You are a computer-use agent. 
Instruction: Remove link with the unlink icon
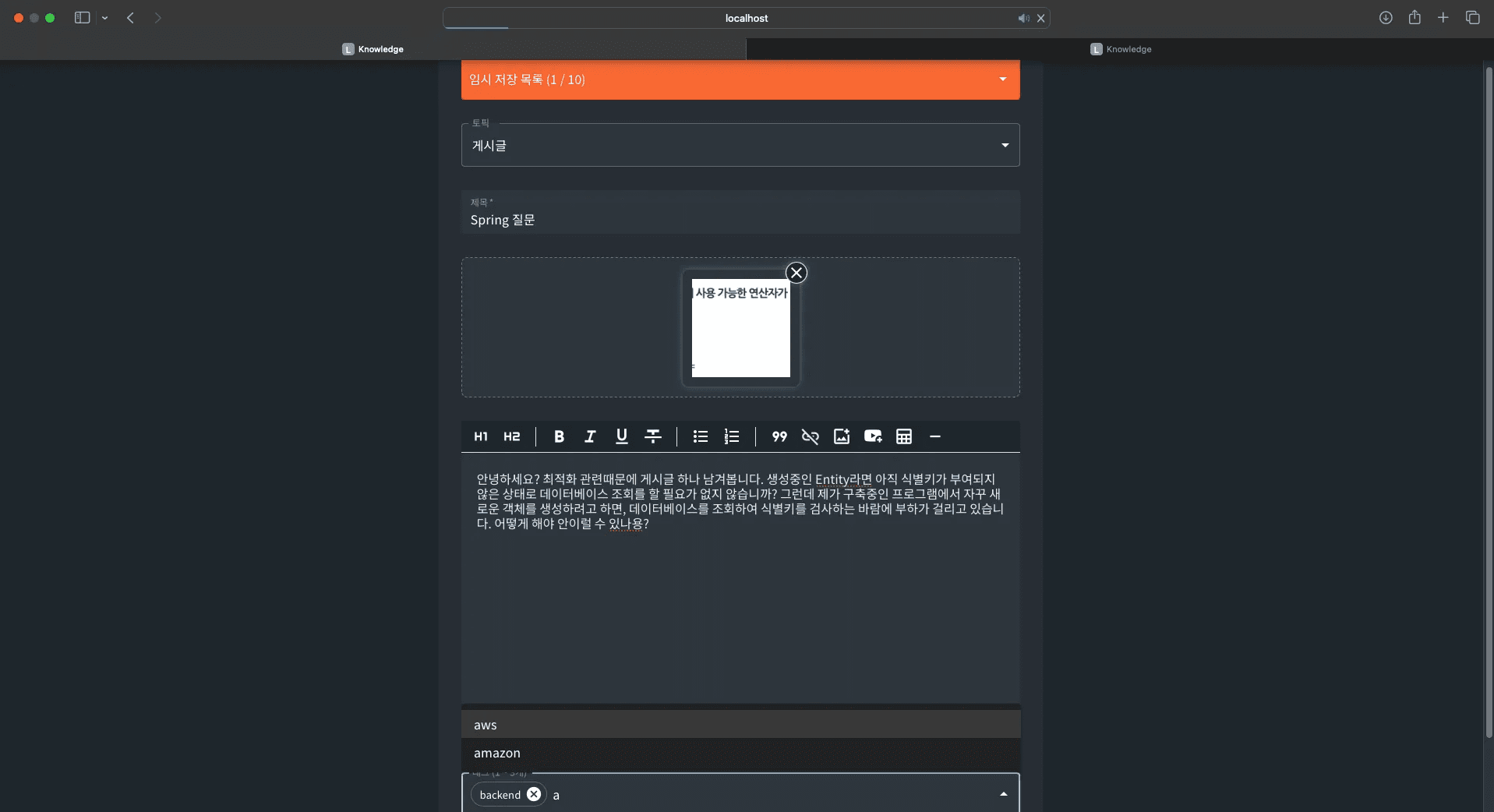[811, 436]
